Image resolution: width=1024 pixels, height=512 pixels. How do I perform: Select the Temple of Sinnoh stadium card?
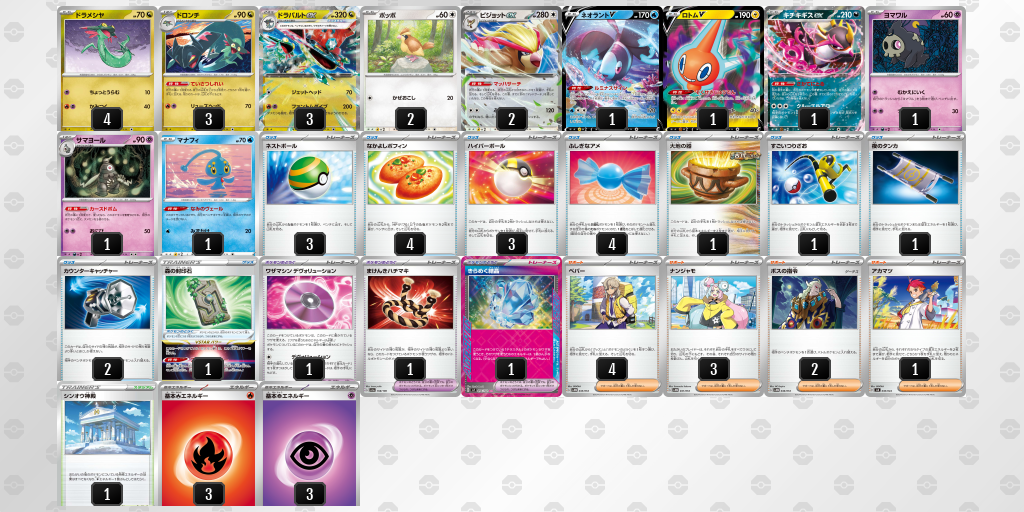pyautogui.click(x=107, y=444)
